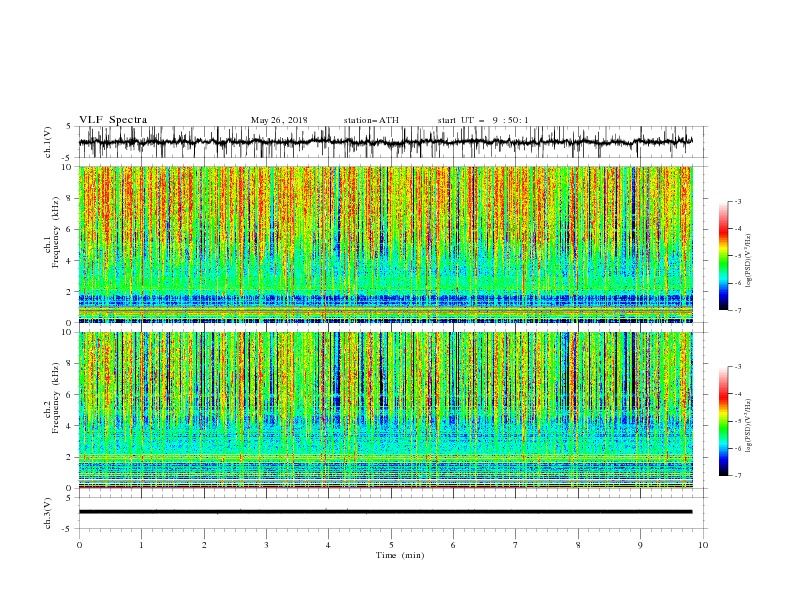The width and height of the screenshot is (792, 612).
Task: Click time axis tick label '2'
Action: 204,545
